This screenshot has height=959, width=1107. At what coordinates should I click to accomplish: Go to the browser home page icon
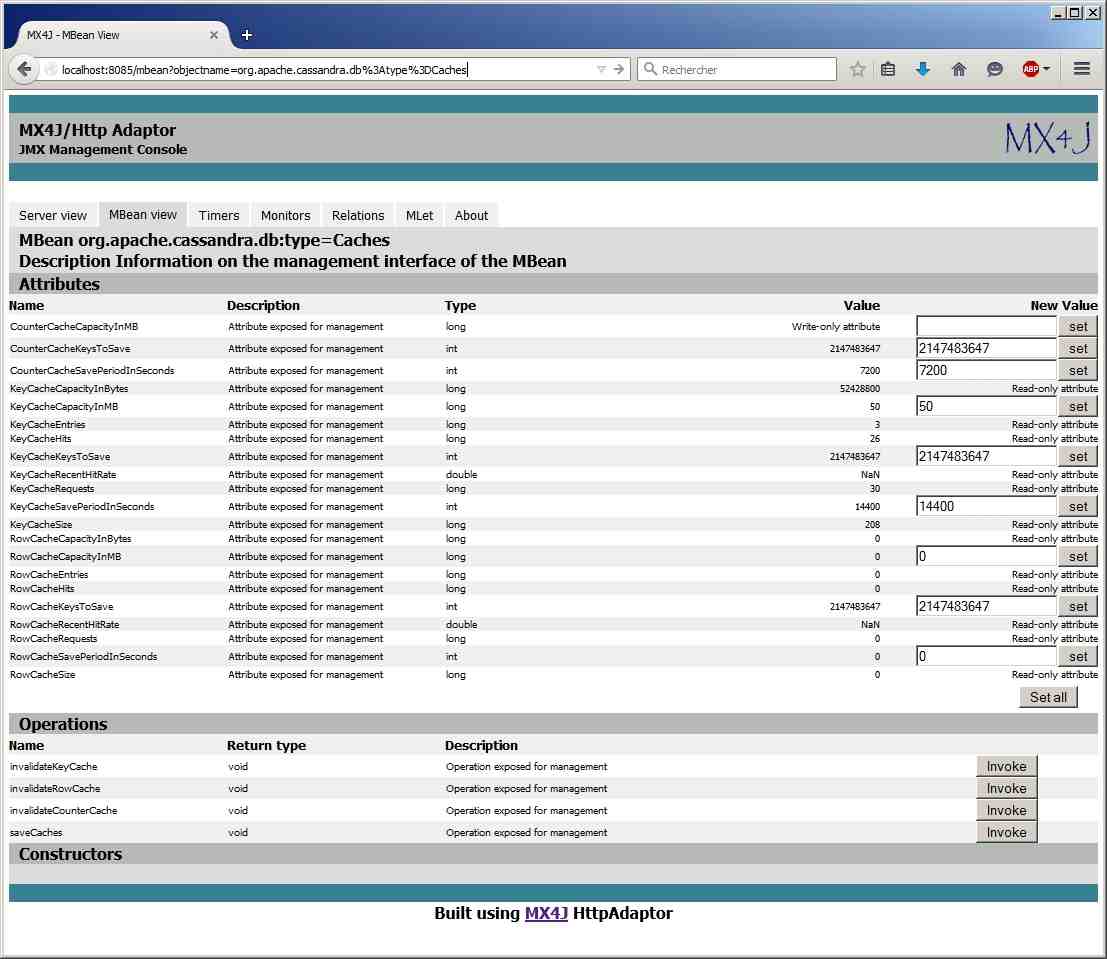point(958,69)
